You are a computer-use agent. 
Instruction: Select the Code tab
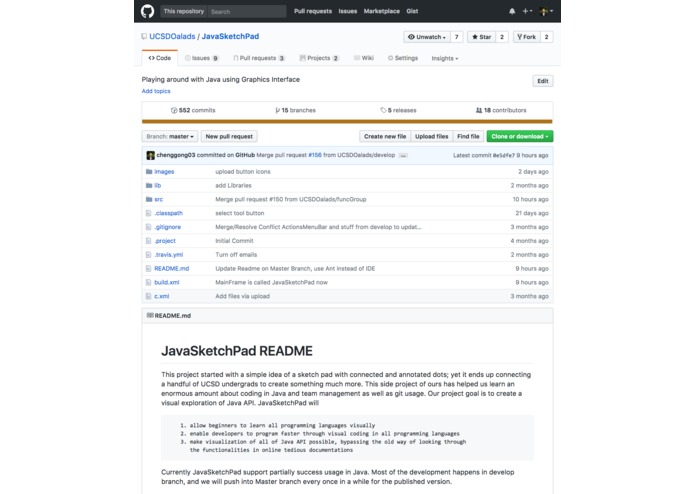(160, 58)
